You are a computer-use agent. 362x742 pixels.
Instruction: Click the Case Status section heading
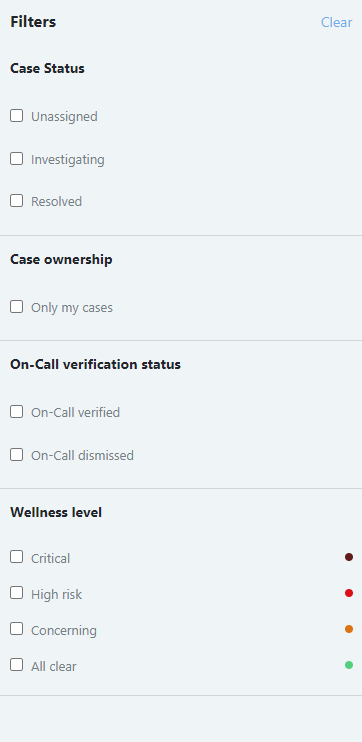pos(47,68)
